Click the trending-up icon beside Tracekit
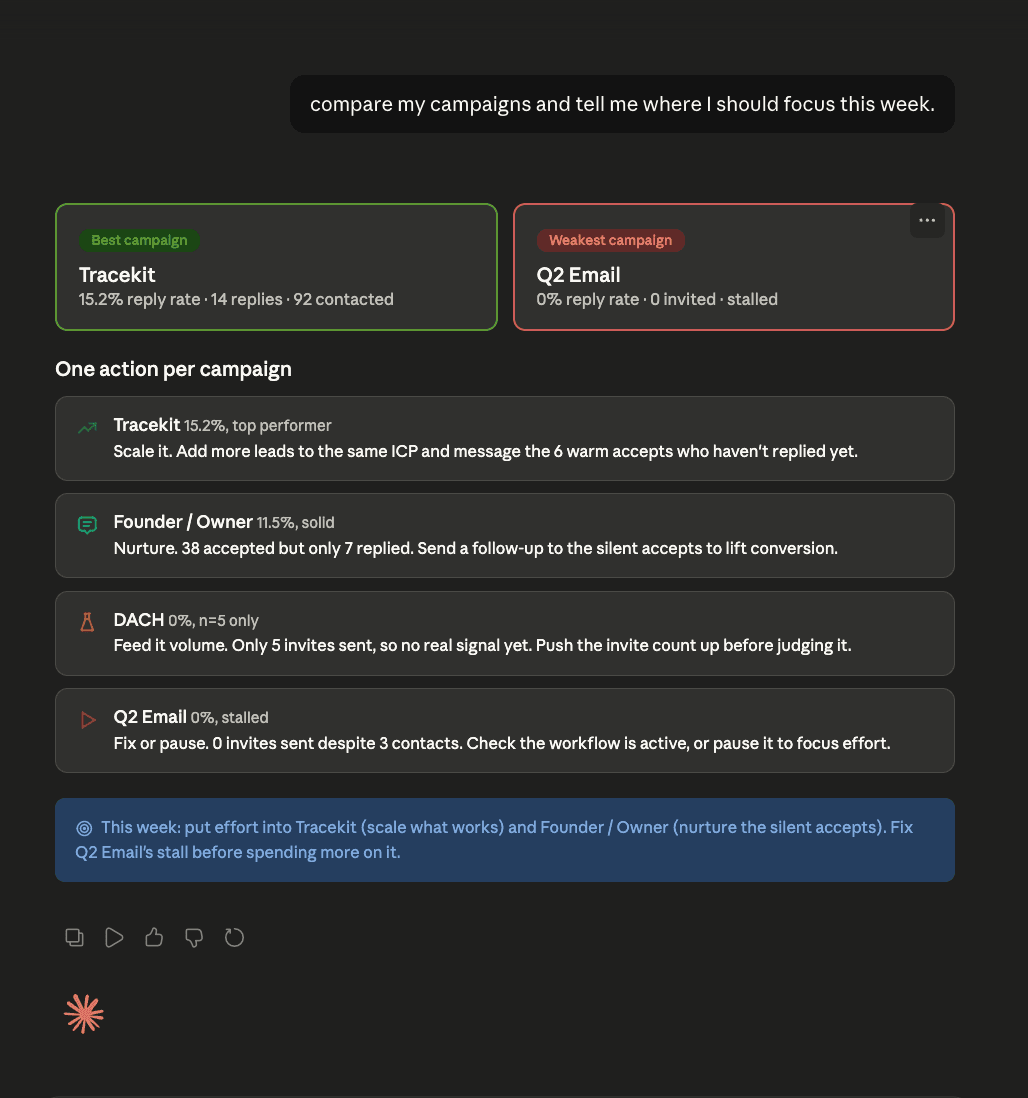Image resolution: width=1028 pixels, height=1098 pixels. [x=88, y=427]
